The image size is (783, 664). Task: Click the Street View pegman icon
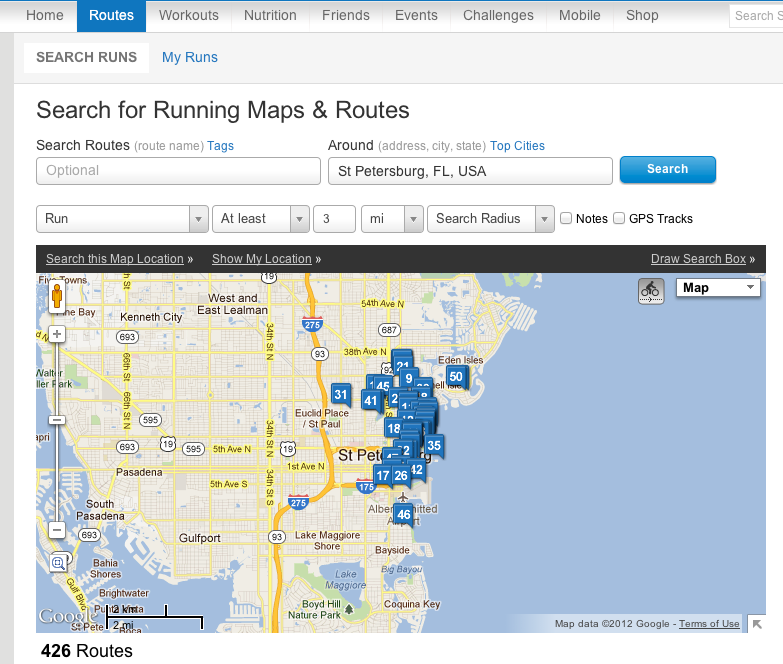tap(57, 297)
